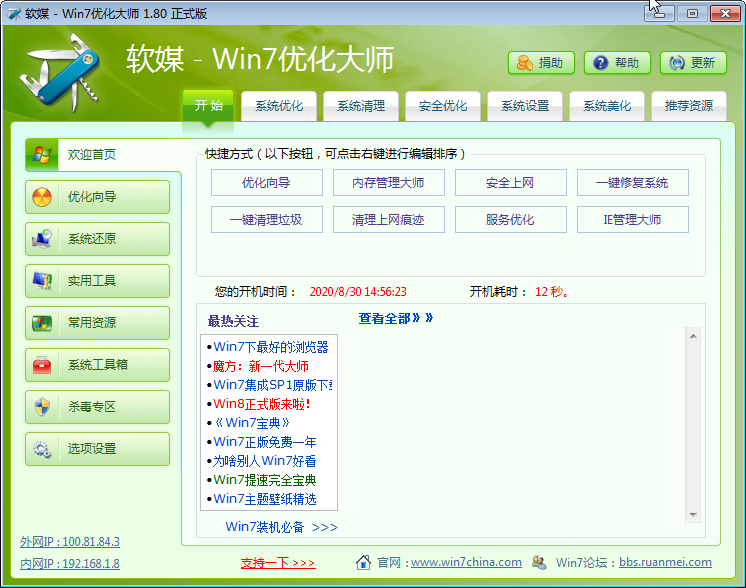
Task: Click the gold coins icon on 捐助
Action: point(525,63)
